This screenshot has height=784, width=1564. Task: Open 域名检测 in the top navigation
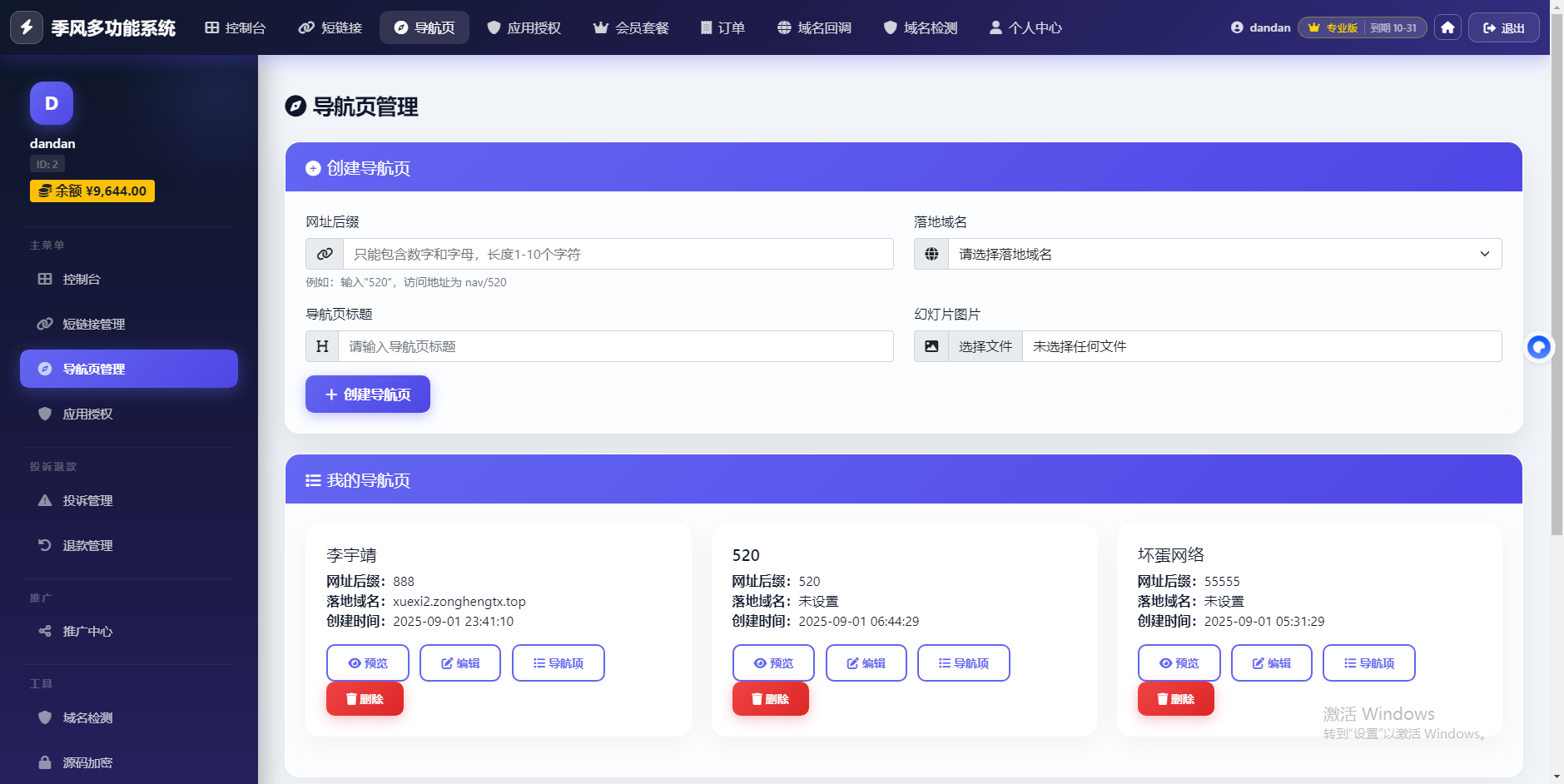921,27
